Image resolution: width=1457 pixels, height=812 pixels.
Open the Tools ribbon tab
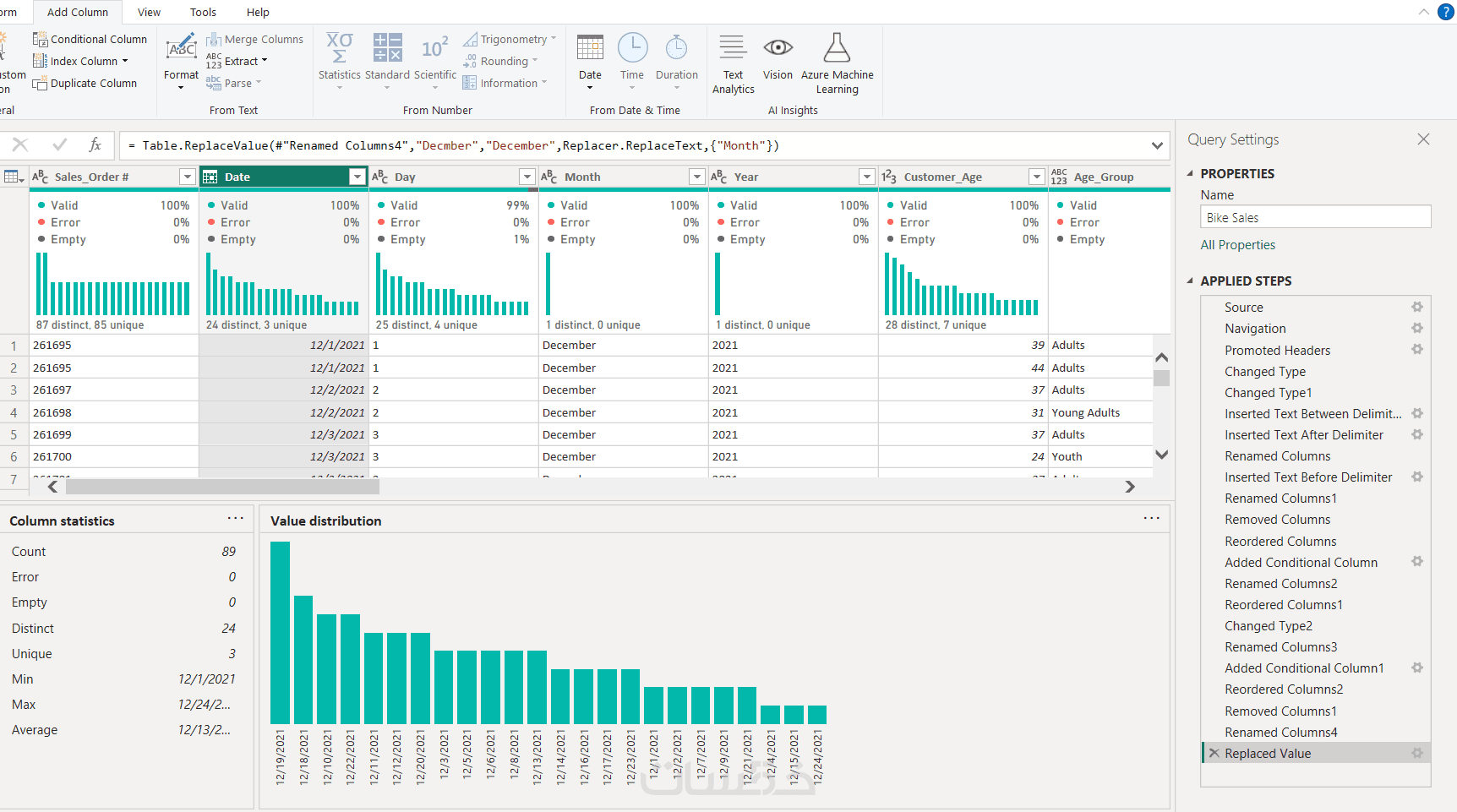203,12
